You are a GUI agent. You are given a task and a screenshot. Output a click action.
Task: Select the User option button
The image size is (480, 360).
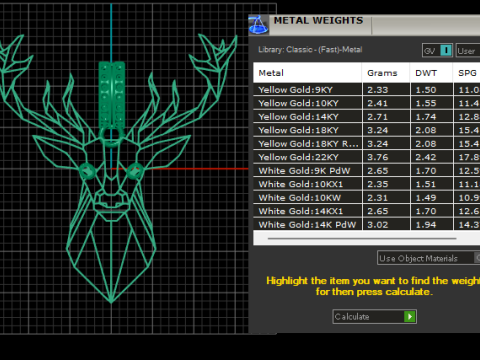coord(468,51)
